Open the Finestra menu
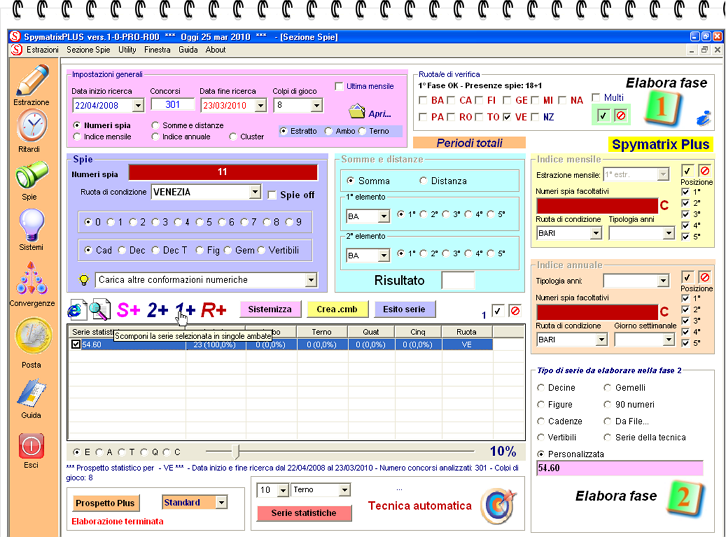The width and height of the screenshot is (726, 537). [x=157, y=50]
